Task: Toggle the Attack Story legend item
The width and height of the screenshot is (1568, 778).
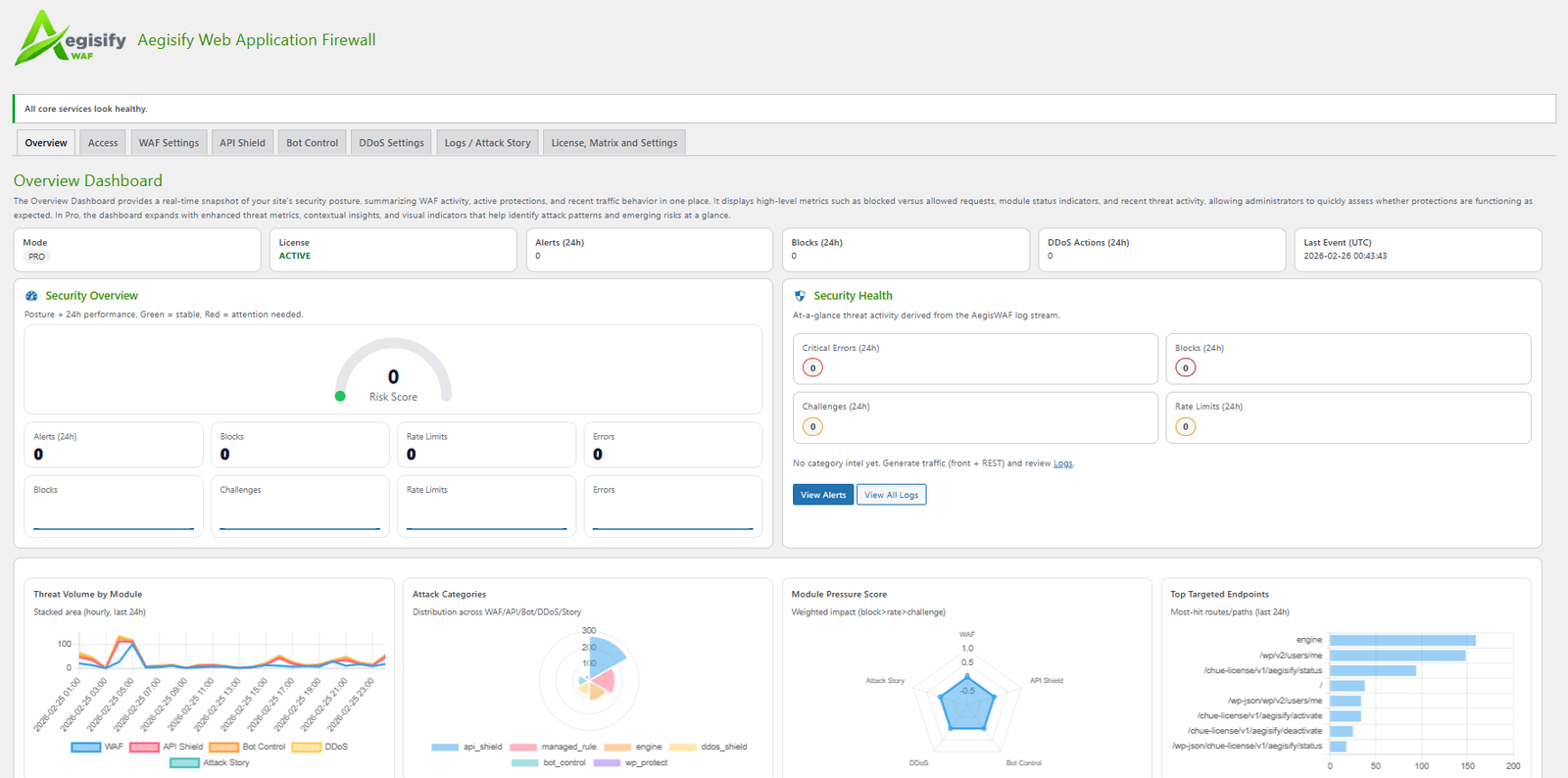Action: (x=210, y=762)
